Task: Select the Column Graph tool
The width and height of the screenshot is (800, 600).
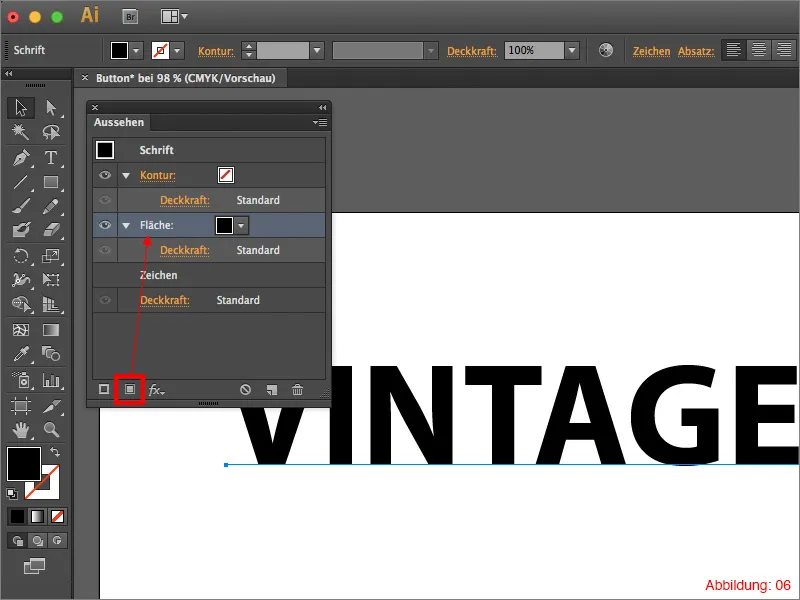Action: click(51, 380)
